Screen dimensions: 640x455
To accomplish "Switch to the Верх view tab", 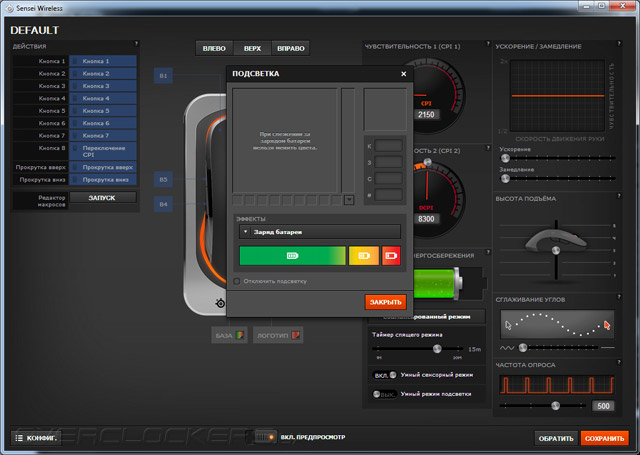I will [252, 48].
